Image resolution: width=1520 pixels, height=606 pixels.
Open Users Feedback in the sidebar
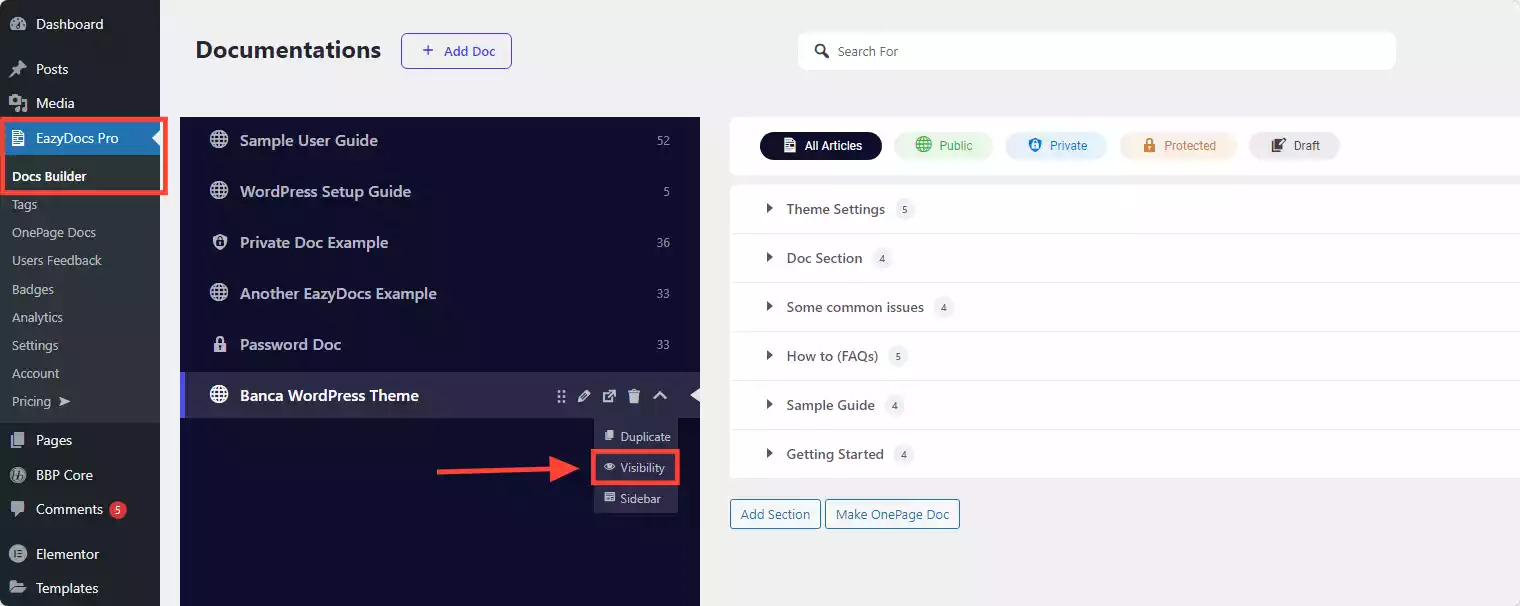57,261
